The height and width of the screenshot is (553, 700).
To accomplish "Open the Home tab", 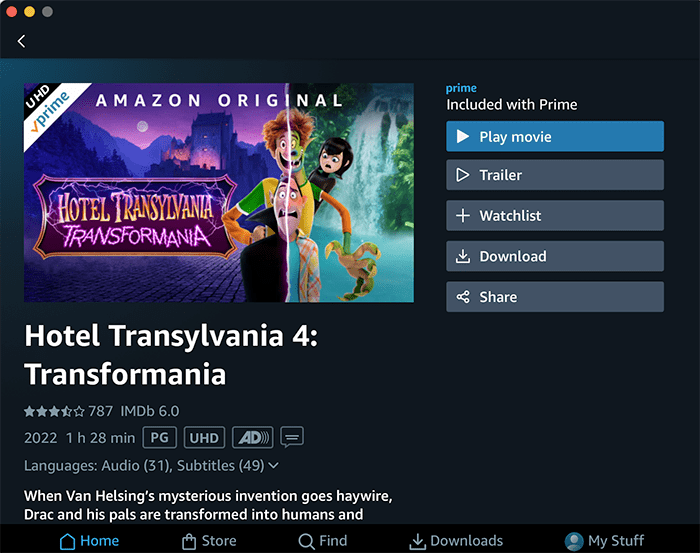I will [x=89, y=541].
